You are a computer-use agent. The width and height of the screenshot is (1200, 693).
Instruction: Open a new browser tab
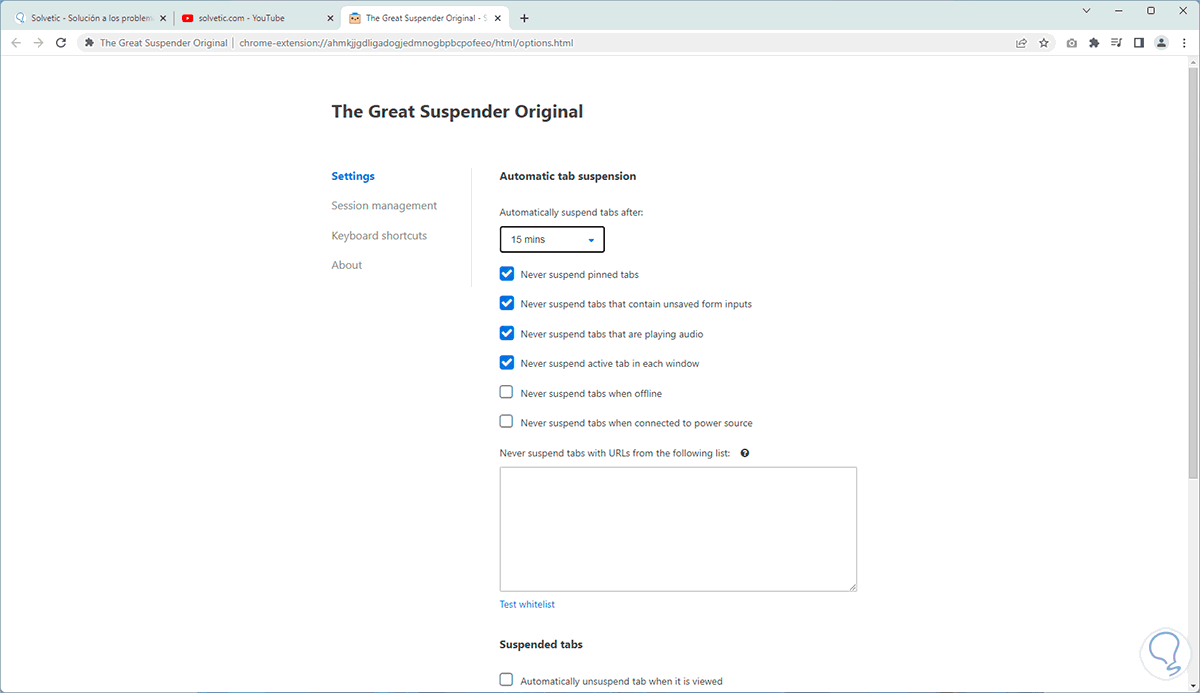point(525,18)
